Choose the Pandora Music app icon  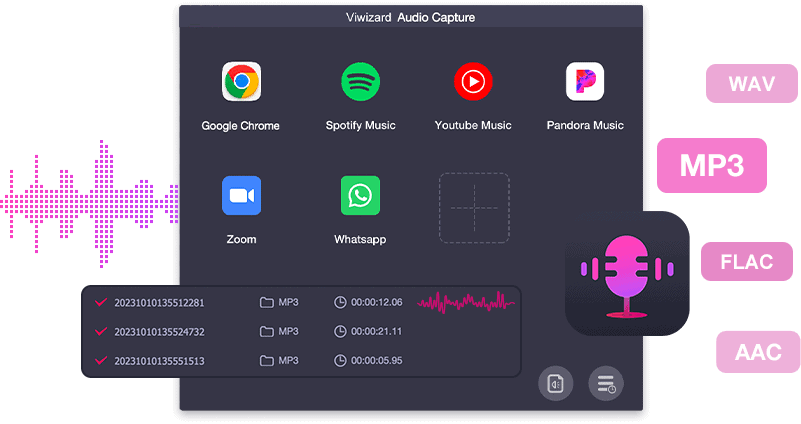click(585, 82)
